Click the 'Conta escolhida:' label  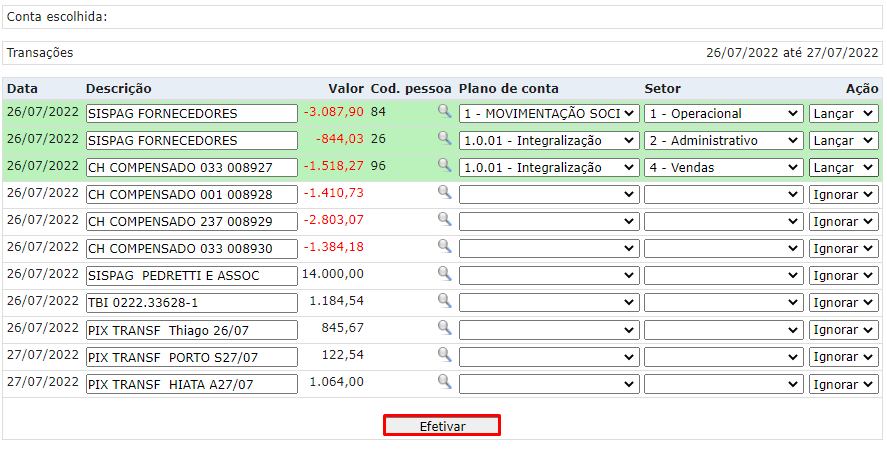coord(57,17)
